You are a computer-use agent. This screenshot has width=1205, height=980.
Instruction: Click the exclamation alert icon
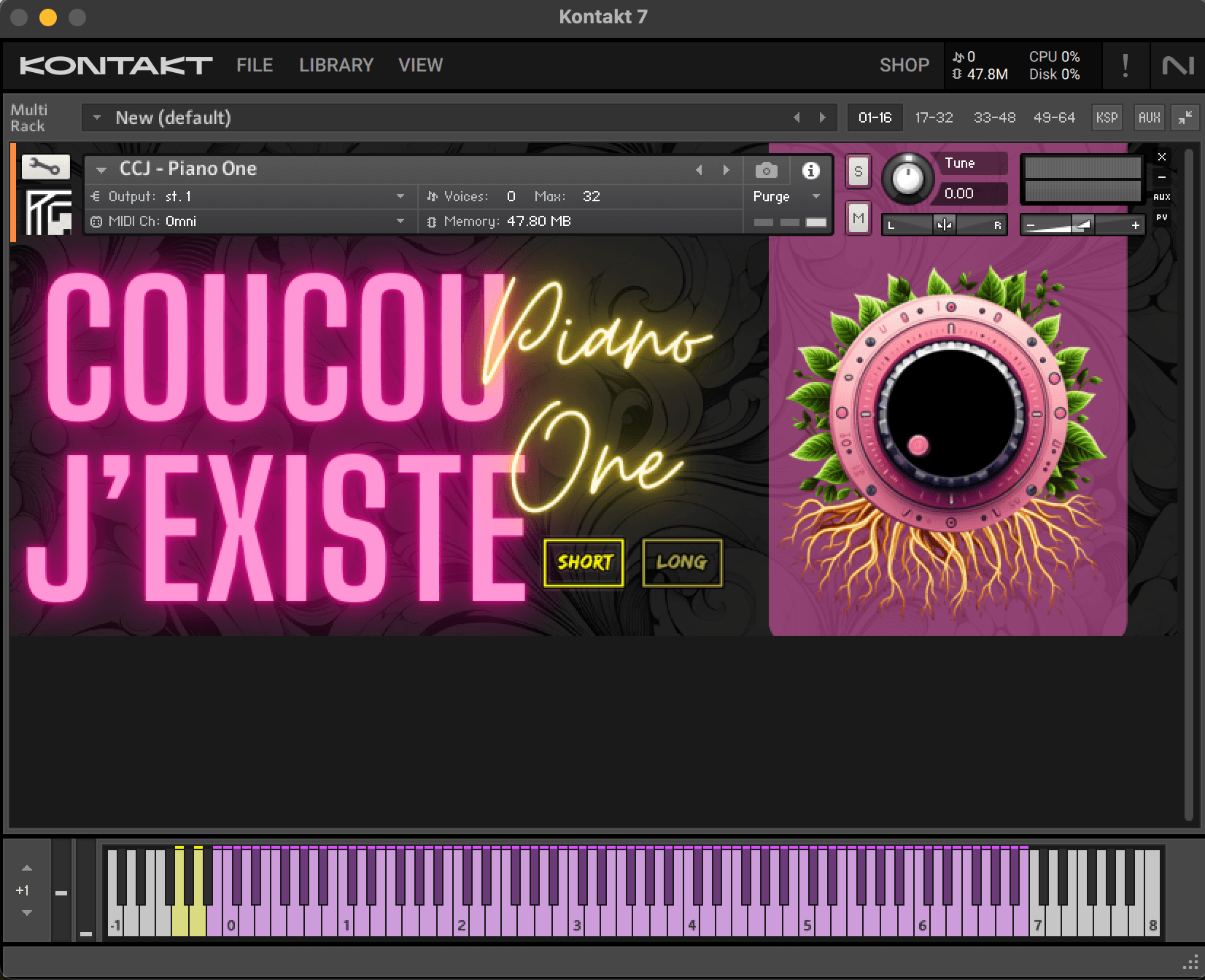point(1125,66)
